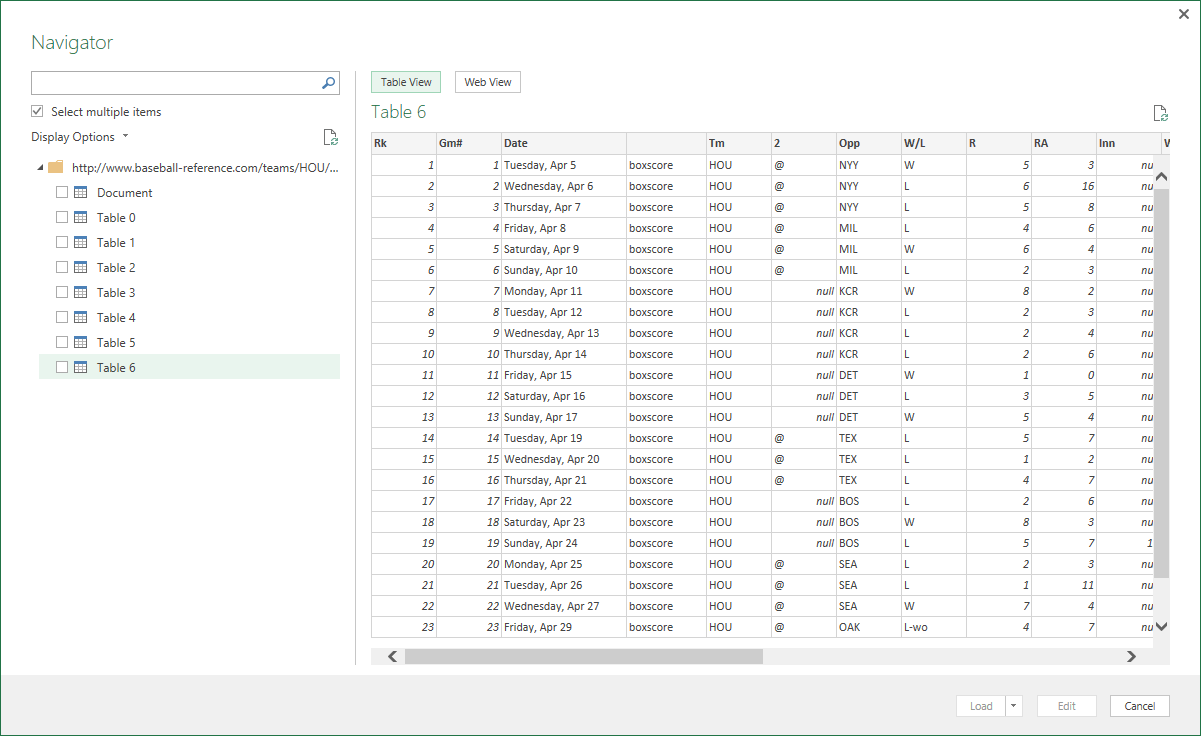1201x736 pixels.
Task: Open the Load button dropdown arrow
Action: [1014, 706]
